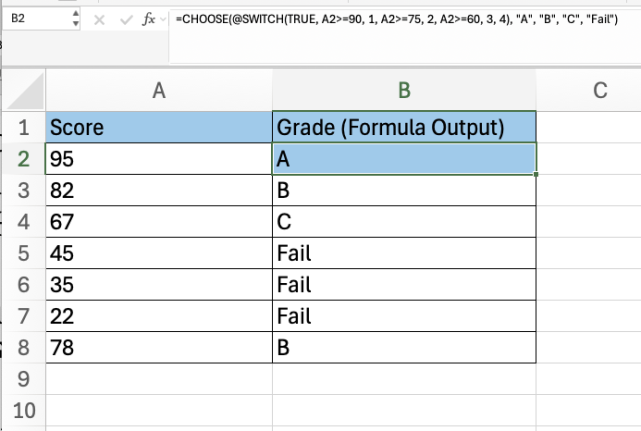Screen dimensions: 641x431
Task: Open the Insert Function fx icon
Action: [x=148, y=19]
